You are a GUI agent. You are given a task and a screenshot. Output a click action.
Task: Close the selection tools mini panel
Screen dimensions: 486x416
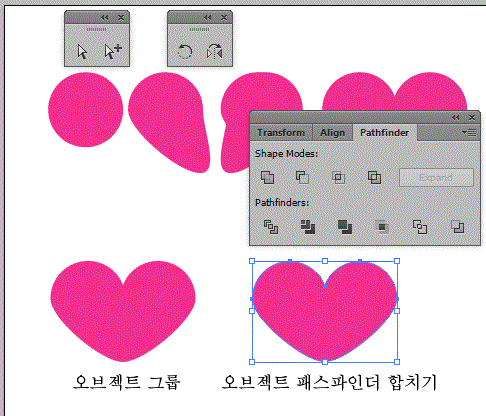pos(121,17)
